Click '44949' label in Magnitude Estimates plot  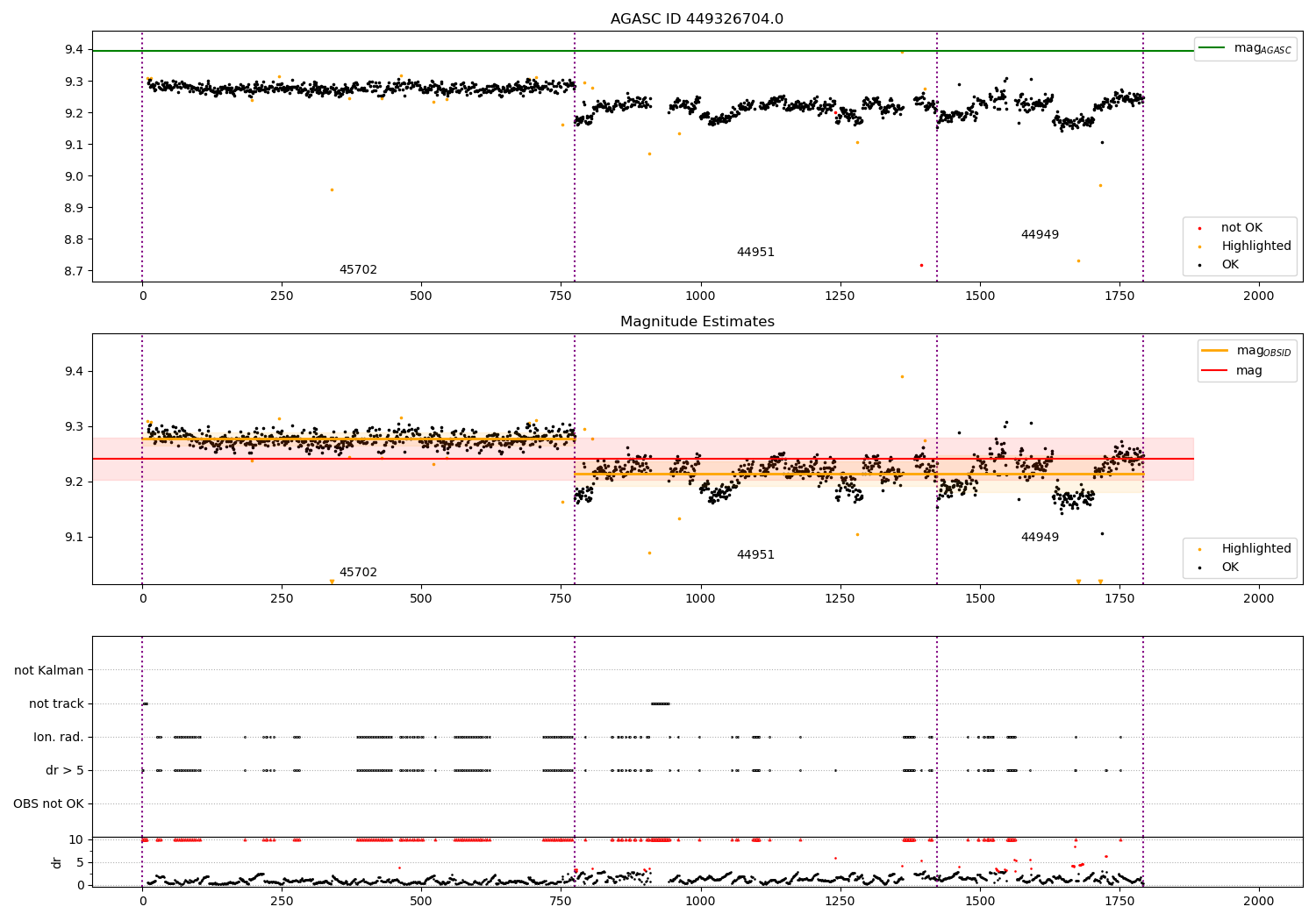[1040, 538]
